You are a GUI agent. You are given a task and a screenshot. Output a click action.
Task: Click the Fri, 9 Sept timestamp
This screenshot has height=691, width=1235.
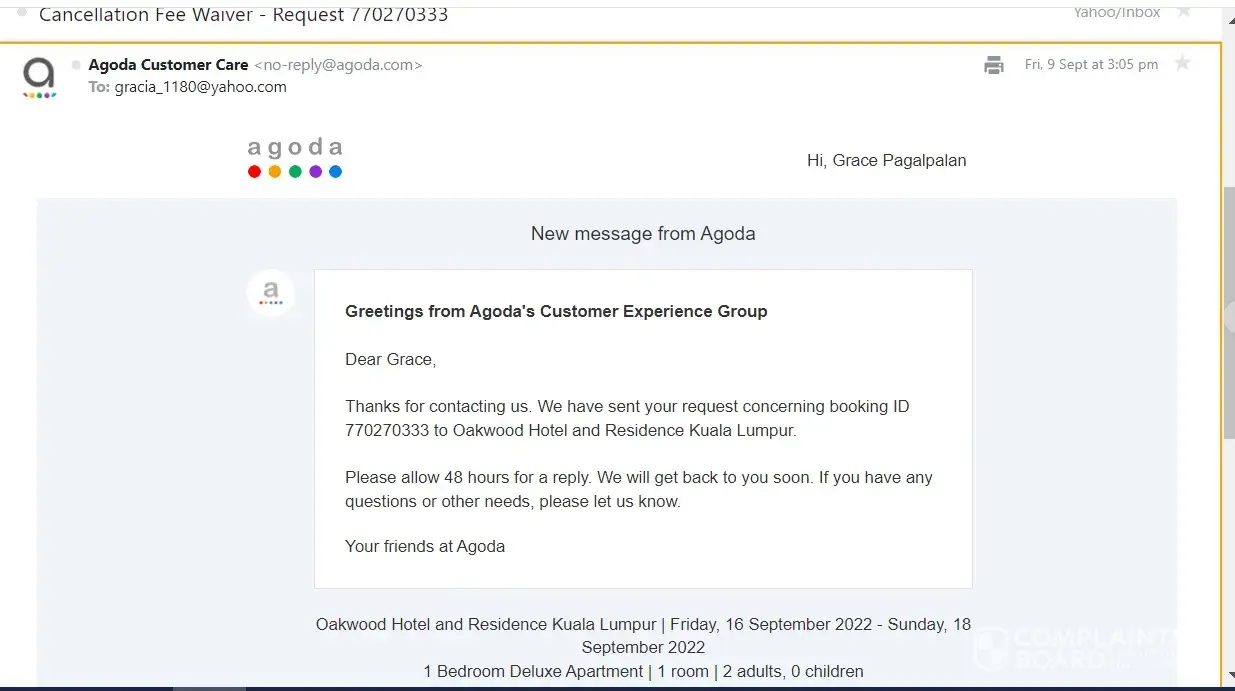click(1091, 65)
